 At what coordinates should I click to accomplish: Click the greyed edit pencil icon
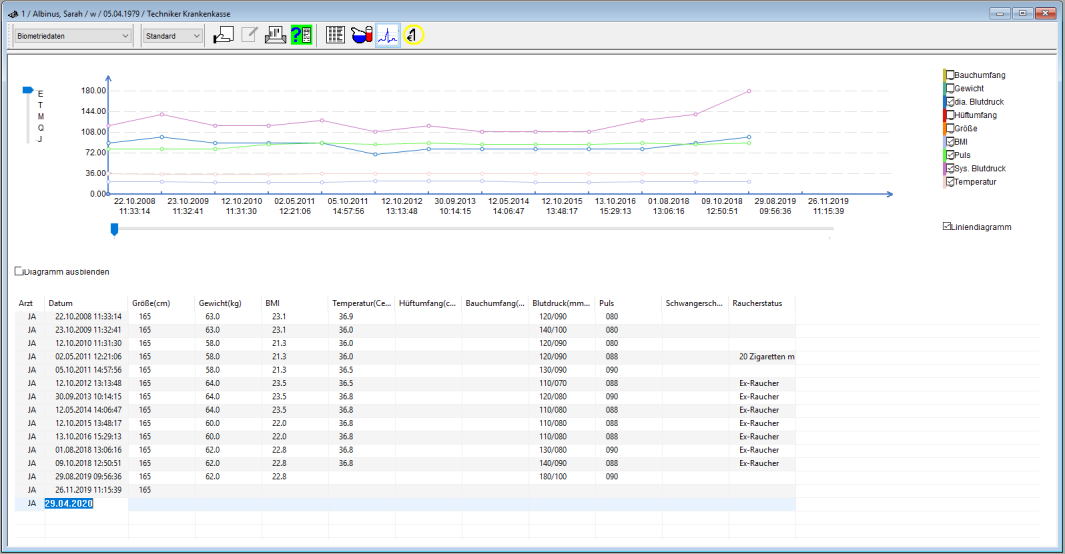(249, 35)
